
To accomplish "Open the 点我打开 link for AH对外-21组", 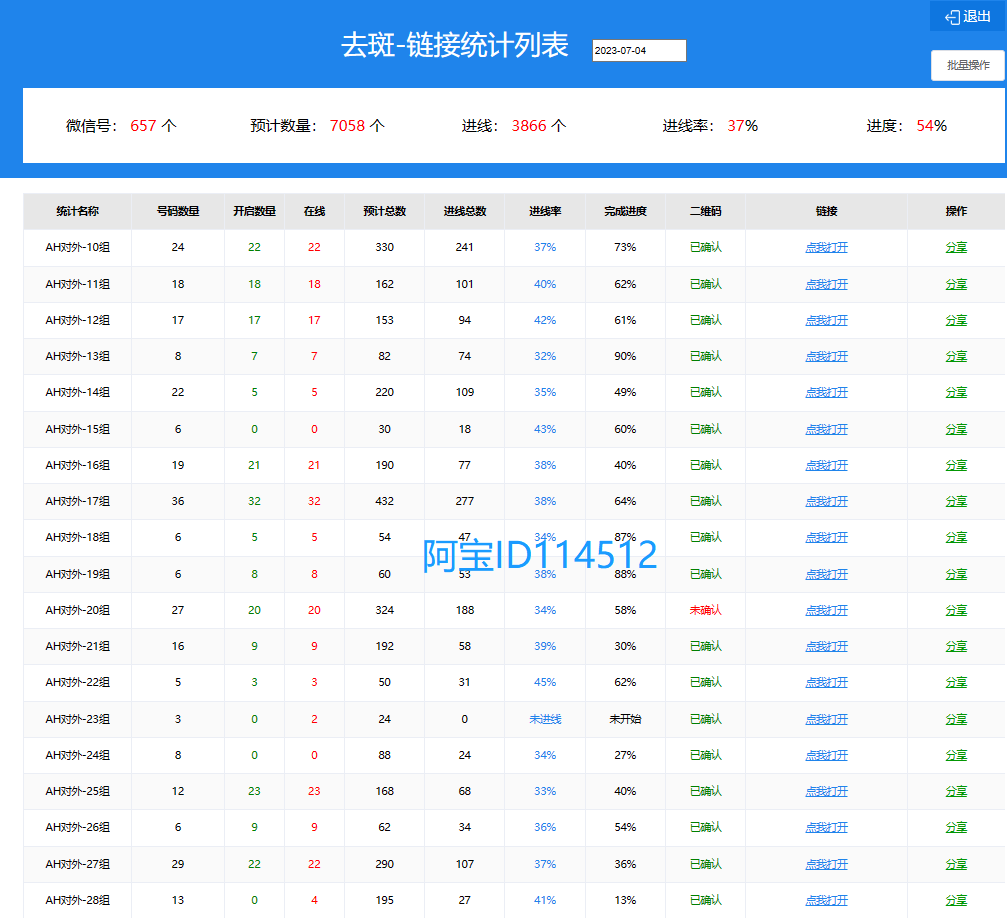I will [827, 646].
